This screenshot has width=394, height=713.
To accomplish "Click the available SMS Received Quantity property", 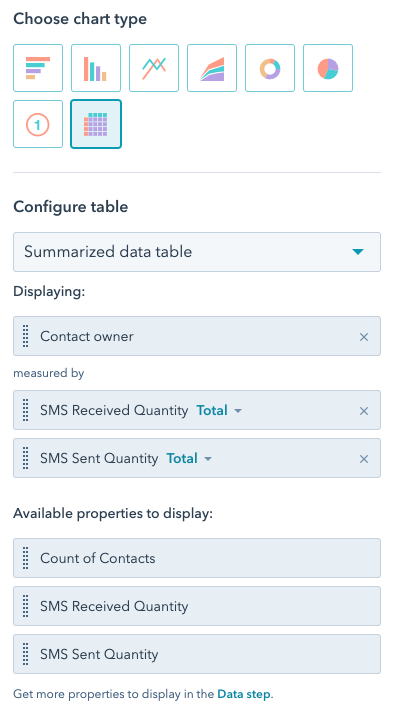I will (x=197, y=606).
